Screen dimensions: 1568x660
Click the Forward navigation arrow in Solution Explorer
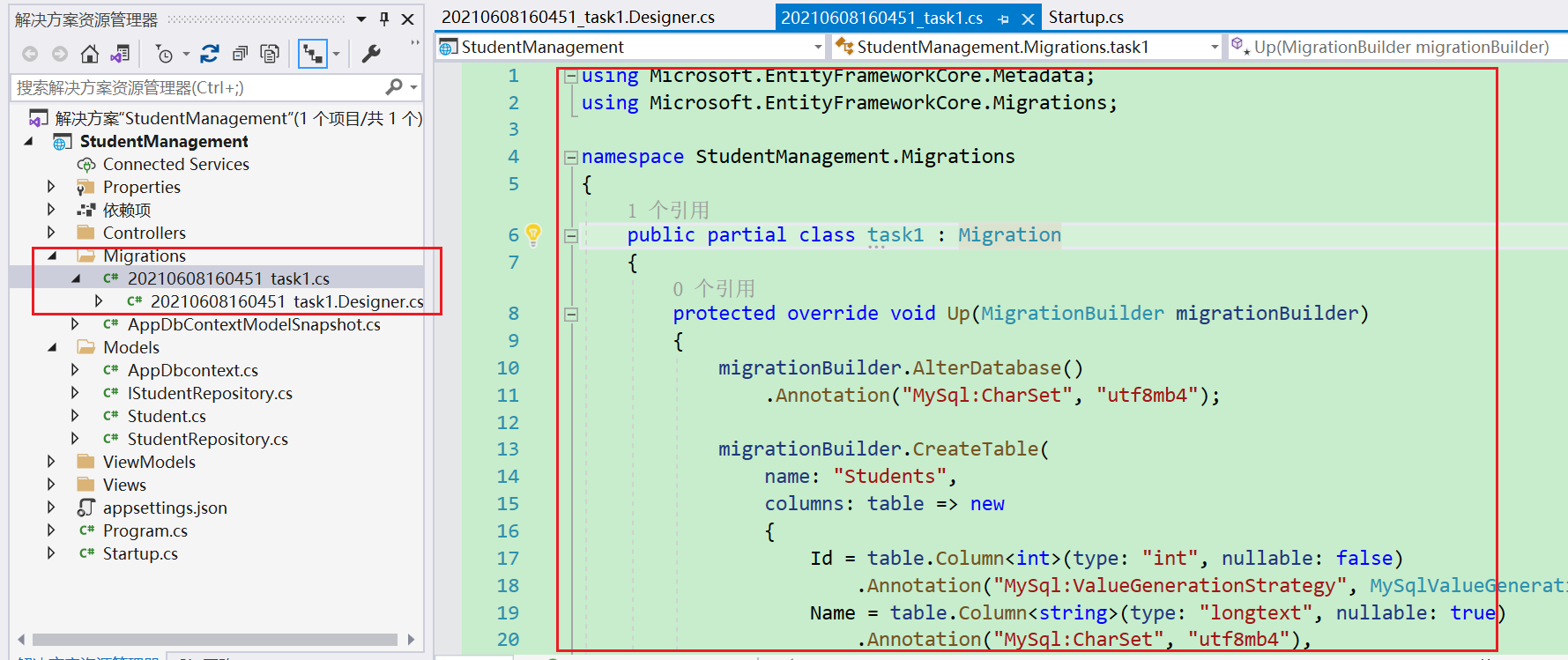pos(60,55)
